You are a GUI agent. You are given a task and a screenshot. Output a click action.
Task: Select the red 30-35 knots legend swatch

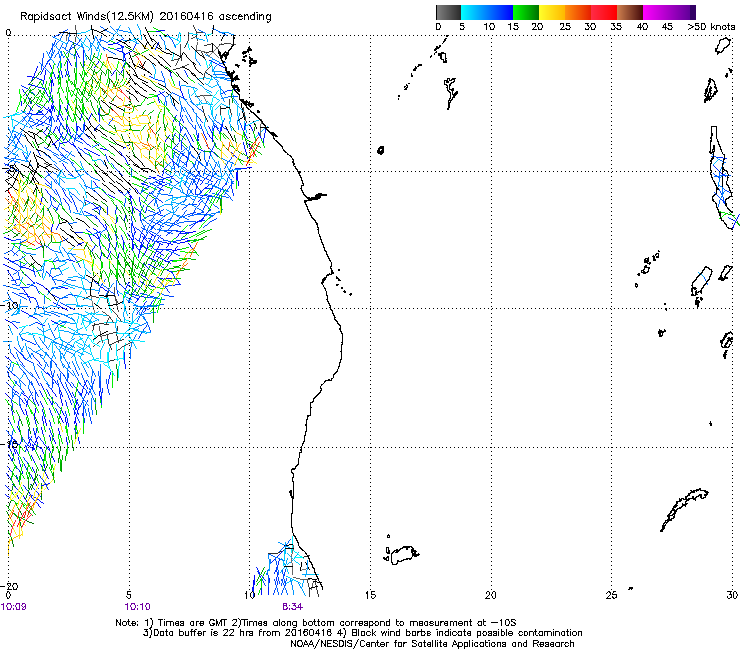(604, 12)
